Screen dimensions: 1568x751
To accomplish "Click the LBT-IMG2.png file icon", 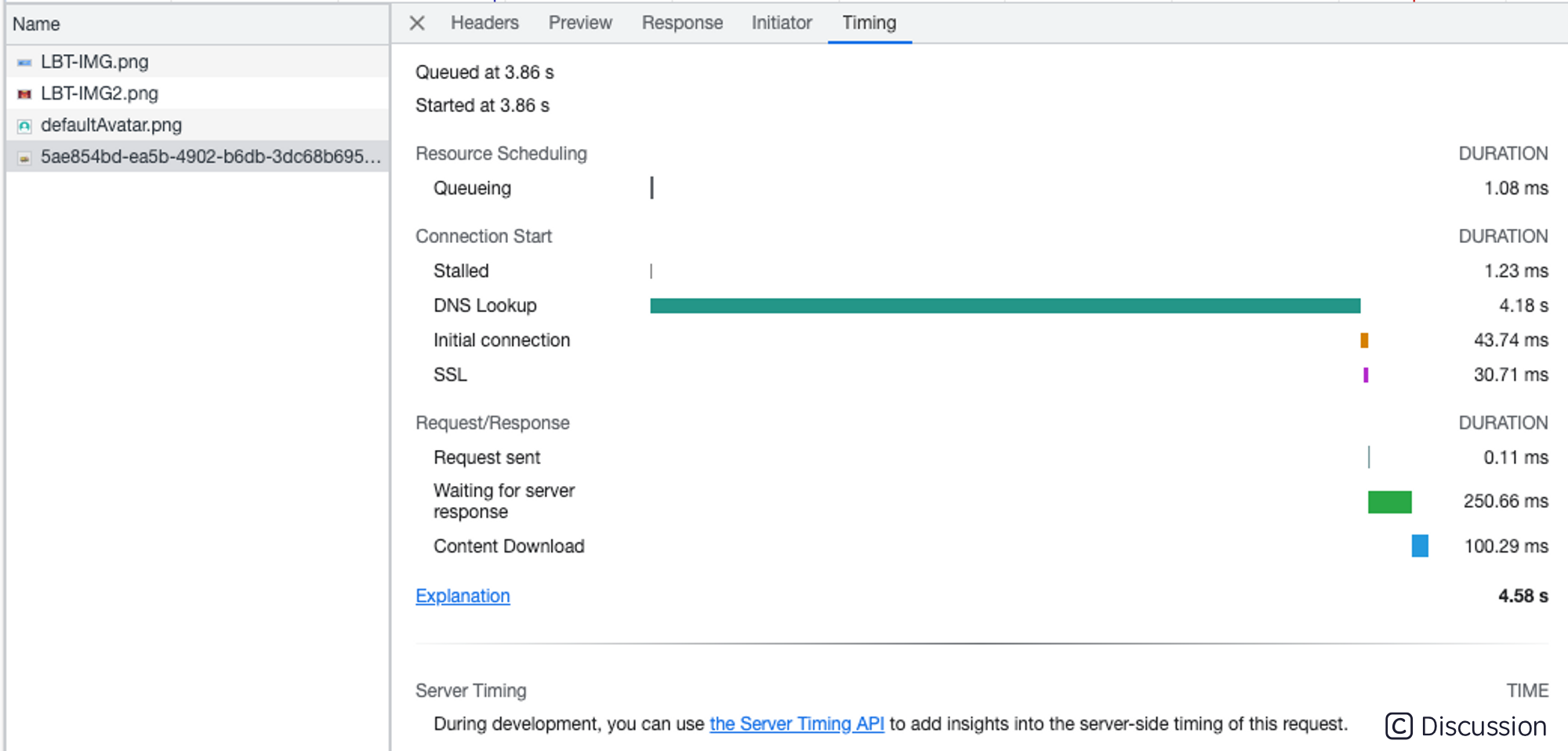I will click(24, 94).
